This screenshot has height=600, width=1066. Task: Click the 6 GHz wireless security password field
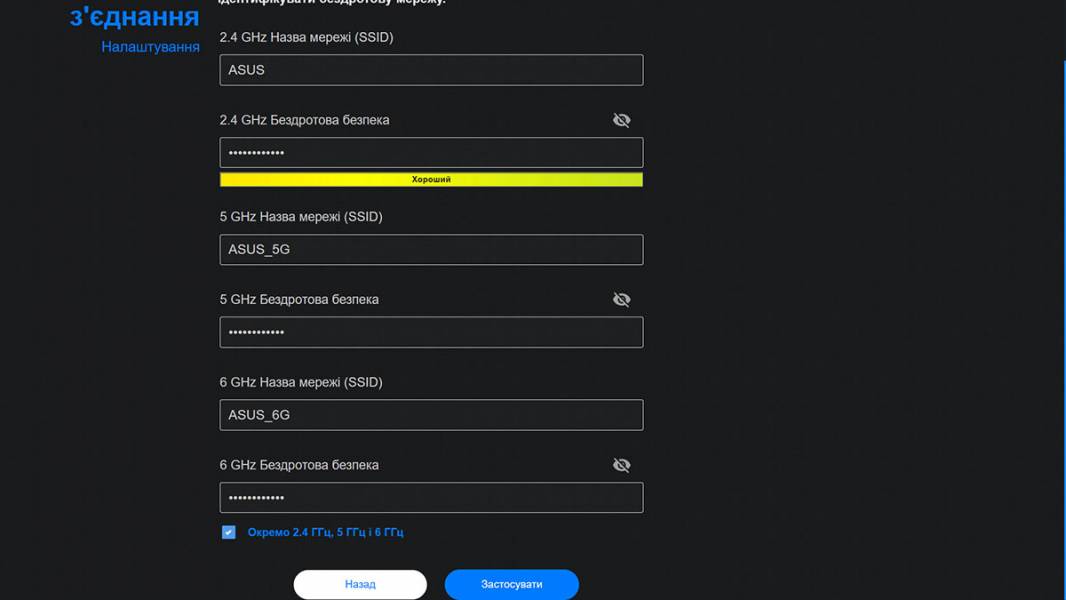(431, 497)
